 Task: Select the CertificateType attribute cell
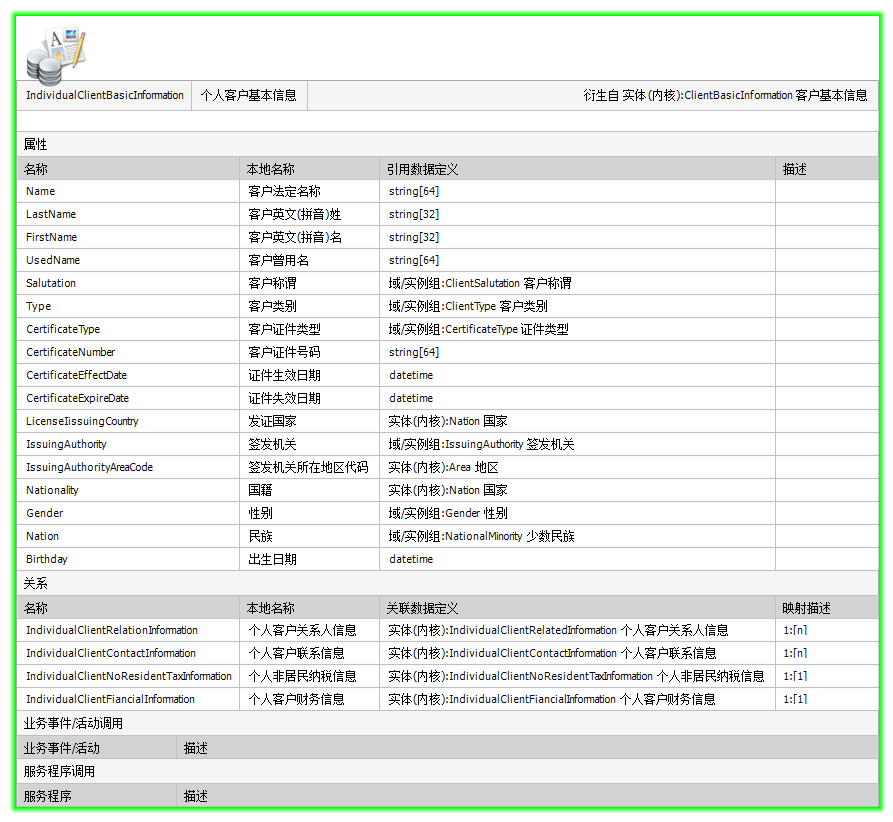point(128,329)
